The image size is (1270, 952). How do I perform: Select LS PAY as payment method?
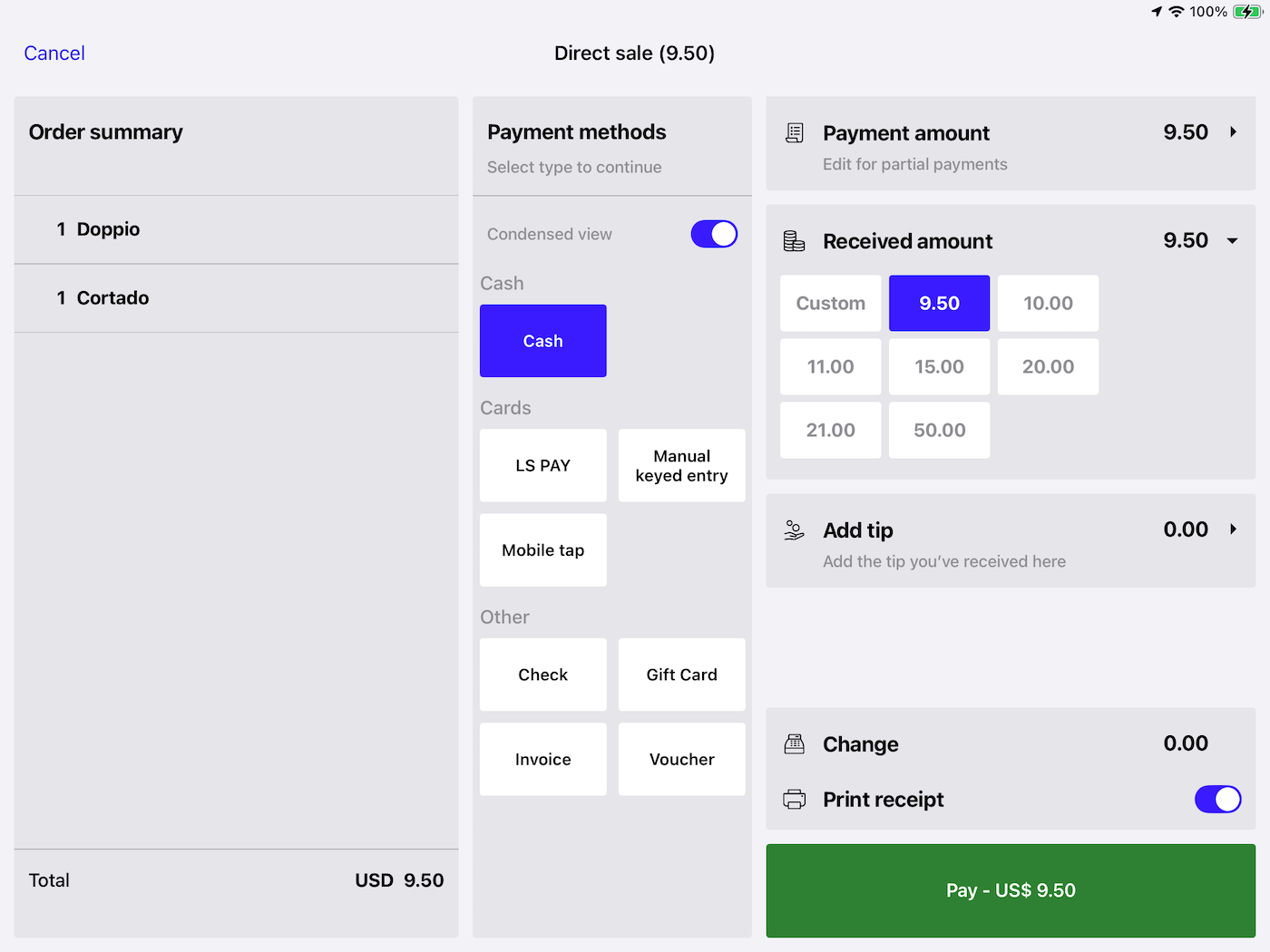[x=542, y=465]
